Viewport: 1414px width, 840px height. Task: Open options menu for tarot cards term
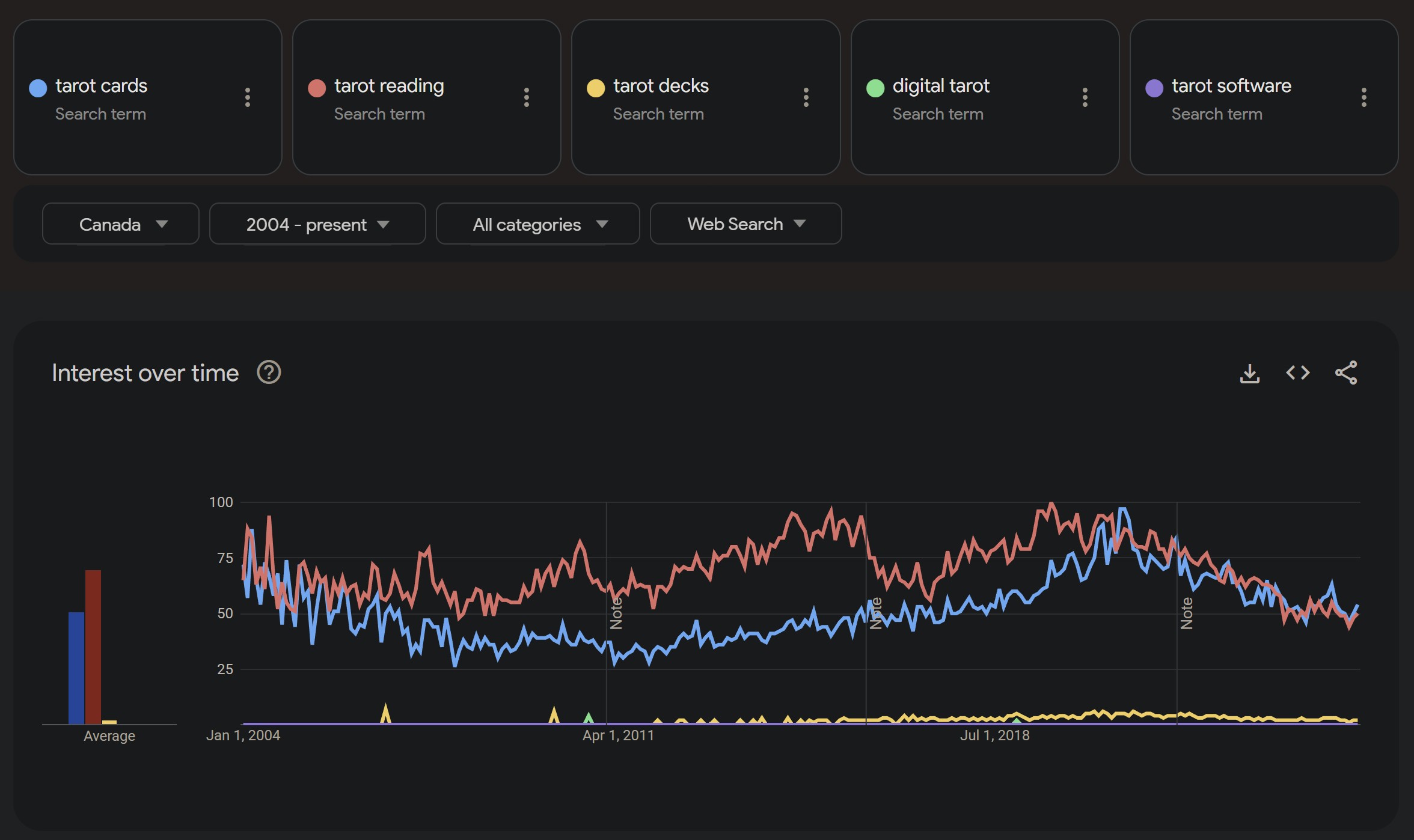[247, 97]
